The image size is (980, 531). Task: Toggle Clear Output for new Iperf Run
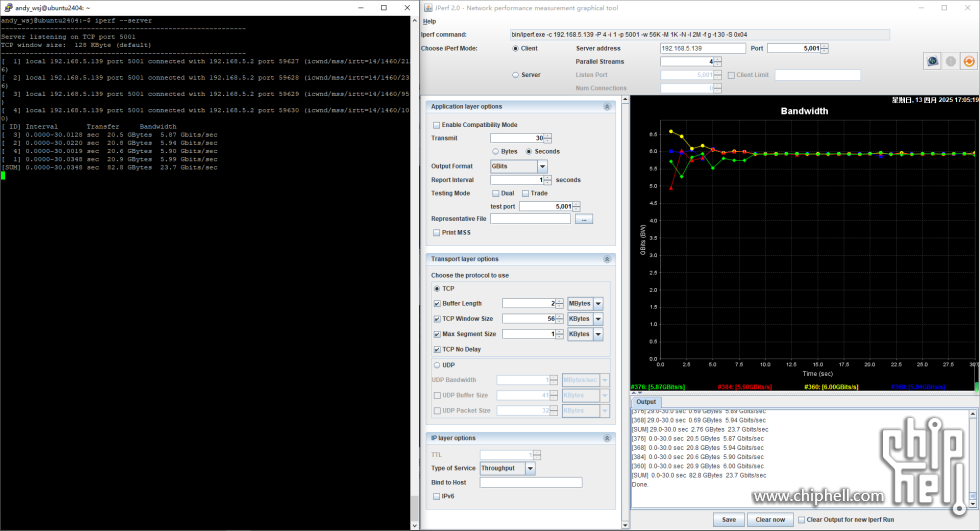point(801,520)
